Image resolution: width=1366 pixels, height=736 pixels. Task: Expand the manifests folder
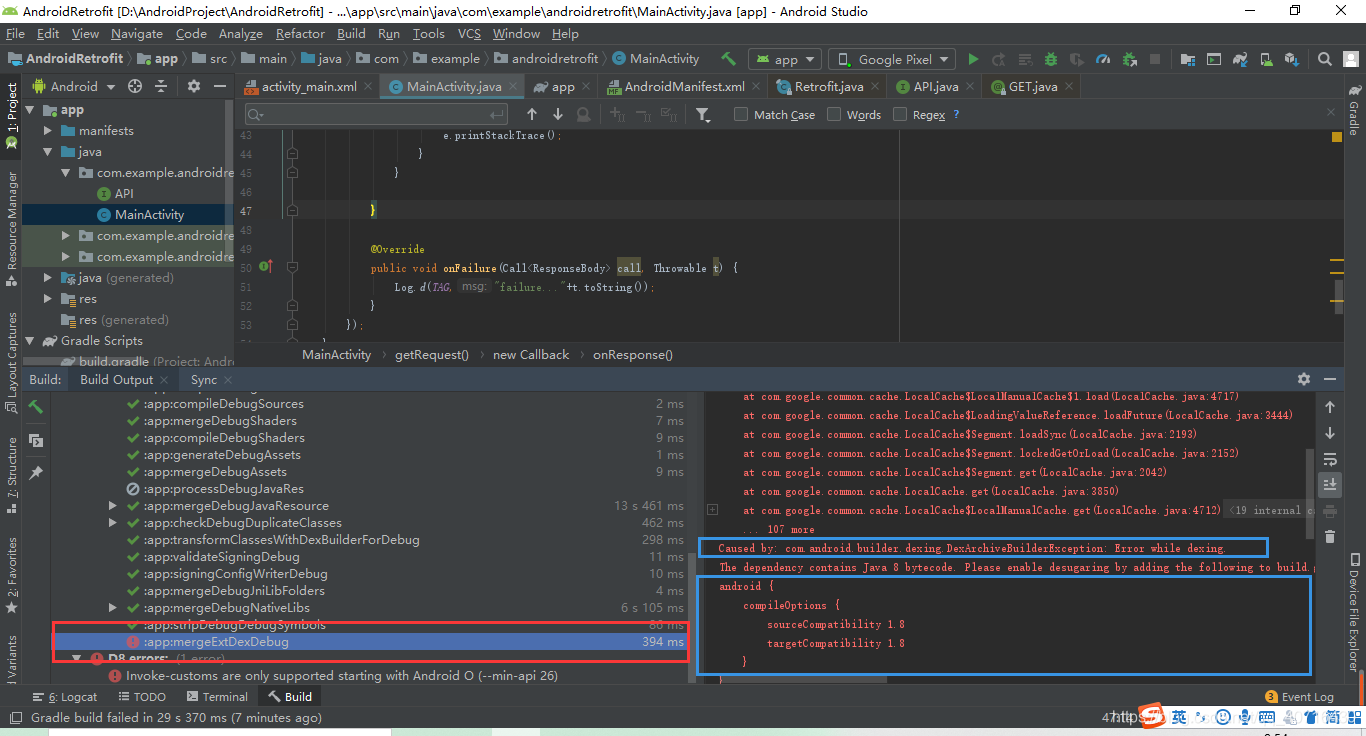click(x=48, y=131)
